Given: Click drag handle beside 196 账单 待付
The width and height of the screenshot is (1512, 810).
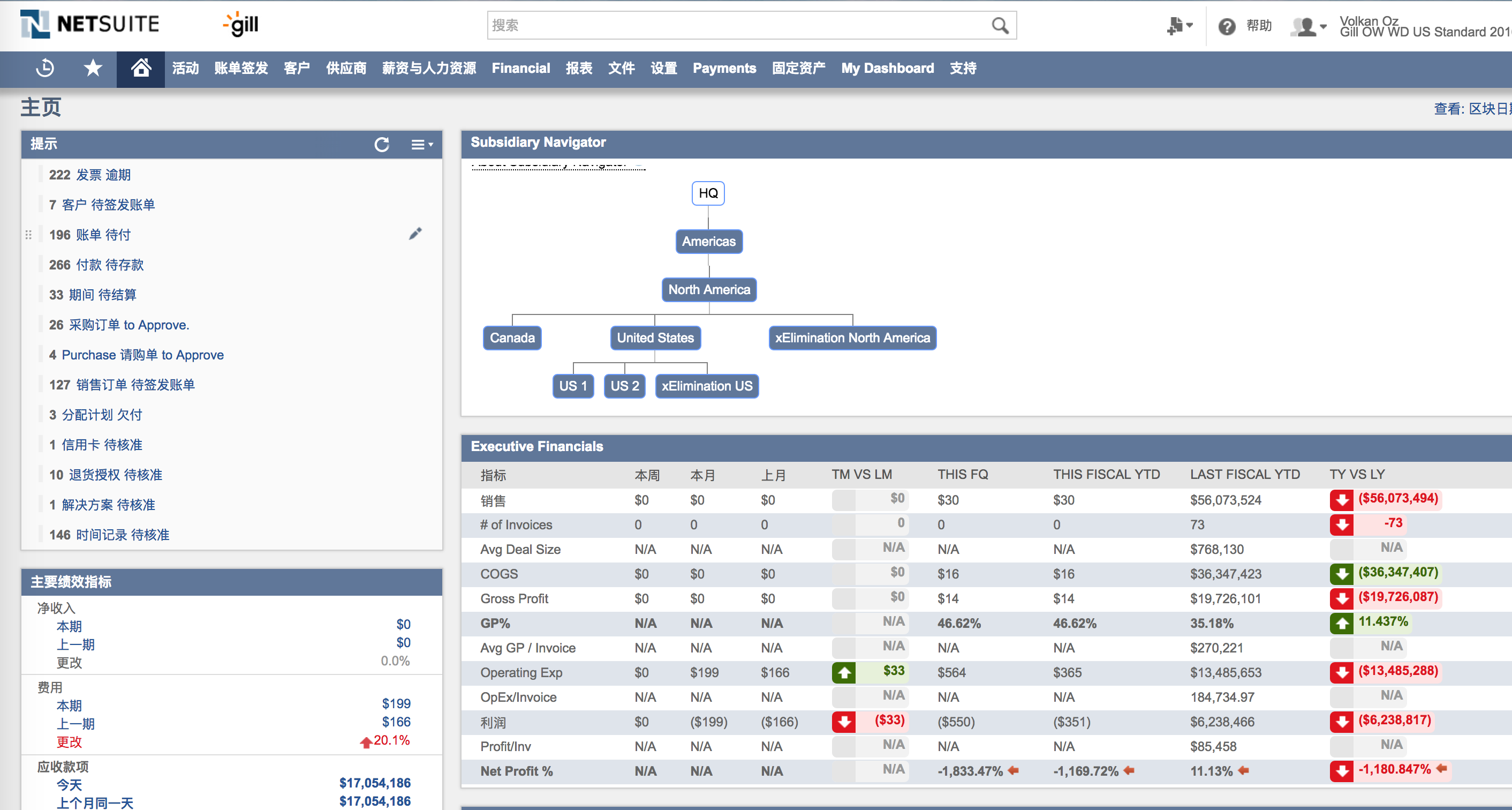Looking at the screenshot, I should [28, 235].
